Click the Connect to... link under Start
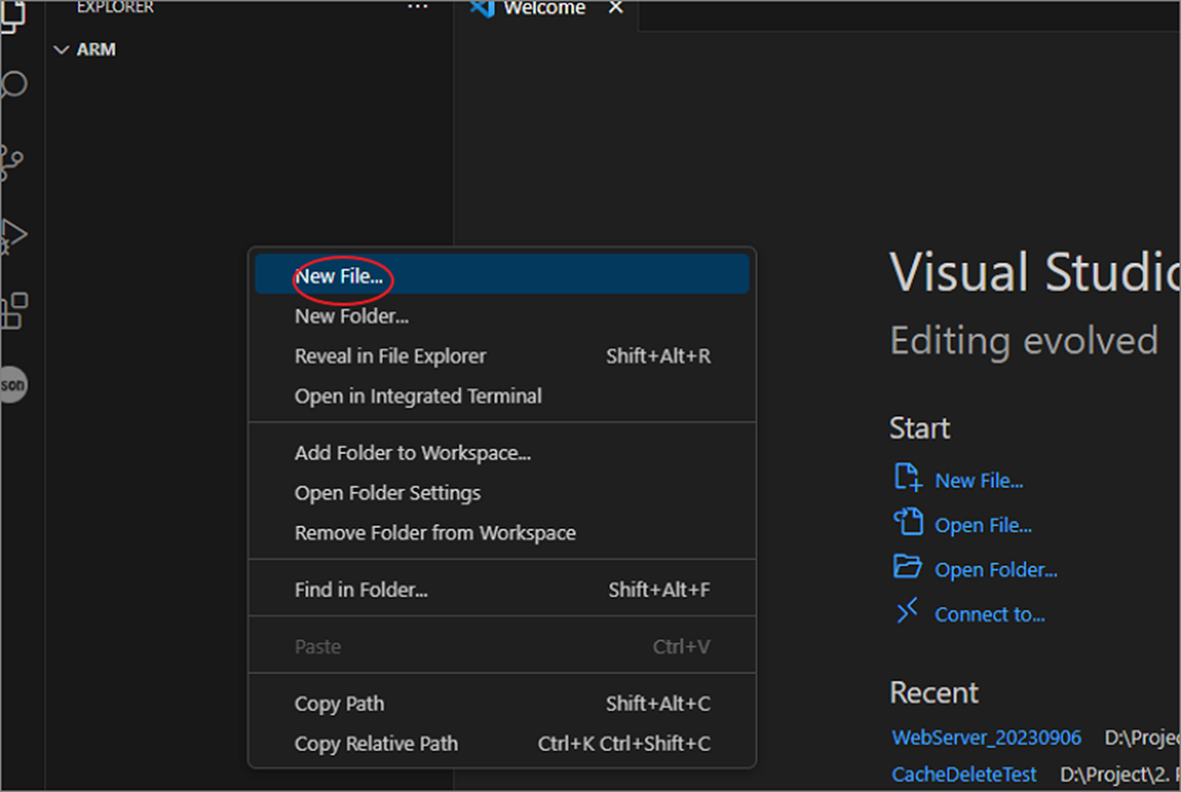 click(990, 614)
